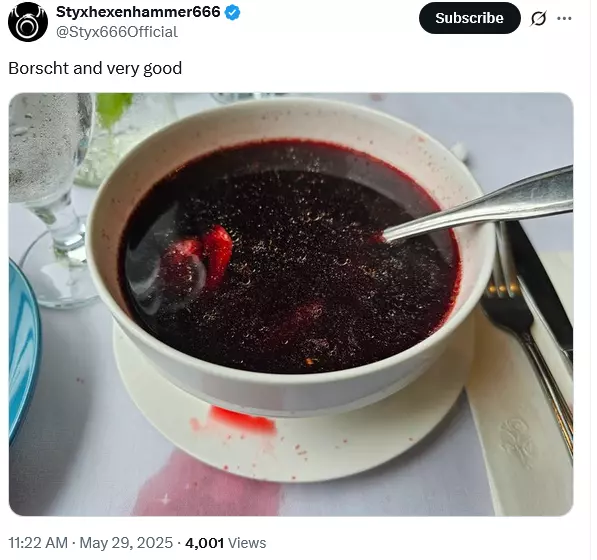597x560 pixels.
Task: Click the red spill on the saucer
Action: tap(242, 420)
